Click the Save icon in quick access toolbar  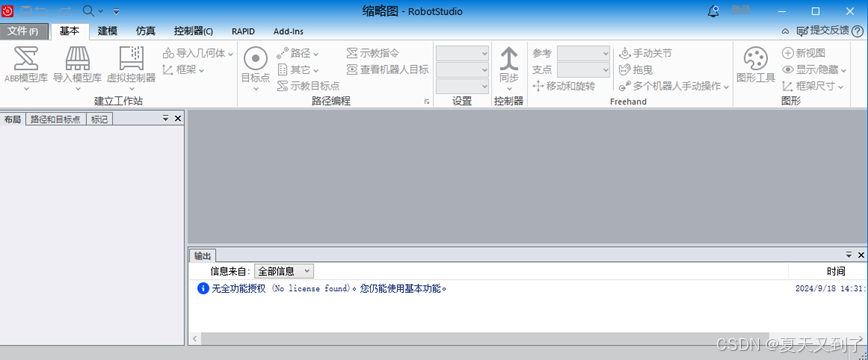pos(25,11)
